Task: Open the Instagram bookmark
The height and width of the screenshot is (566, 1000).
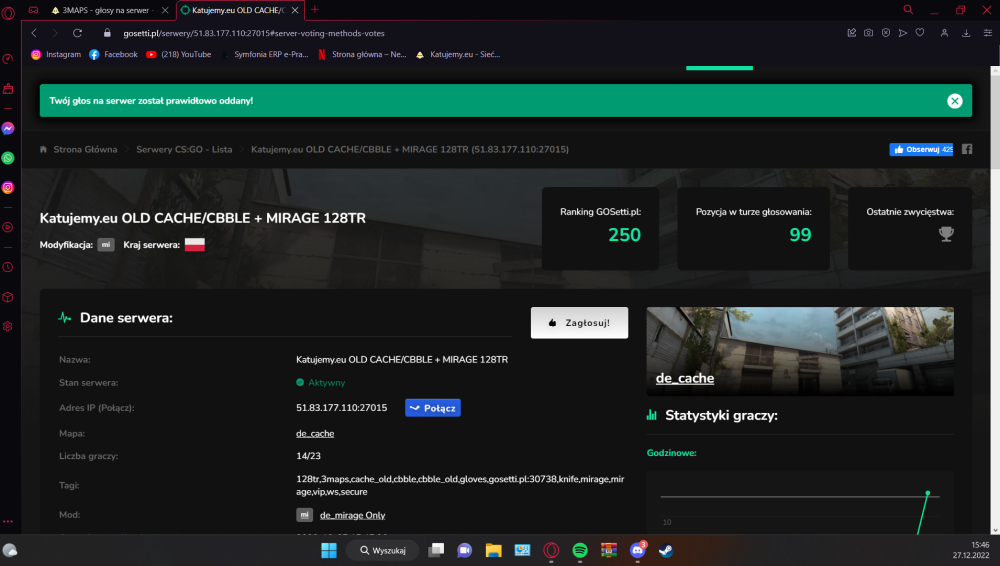Action: [x=56, y=55]
